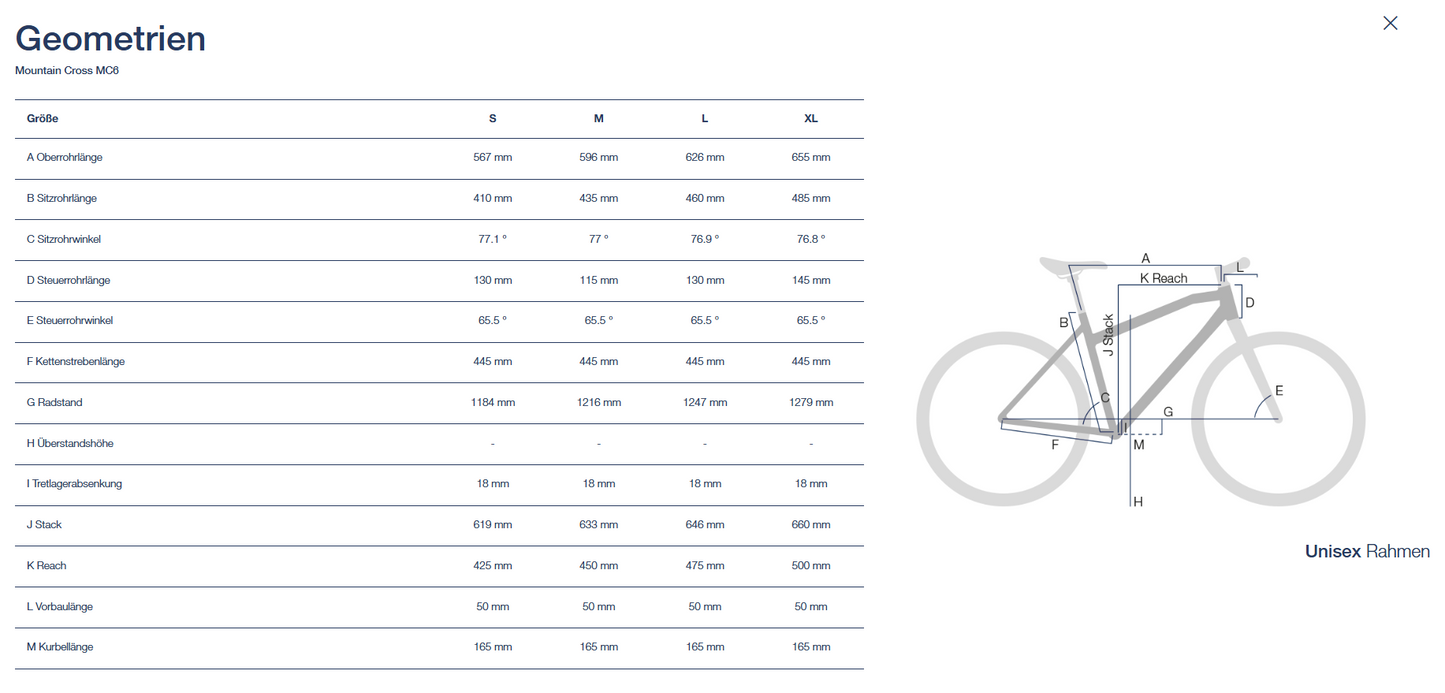Viewport: 1445px width, 693px height.
Task: Click the 'Unisex Rahmen' caption
Action: point(1367,551)
